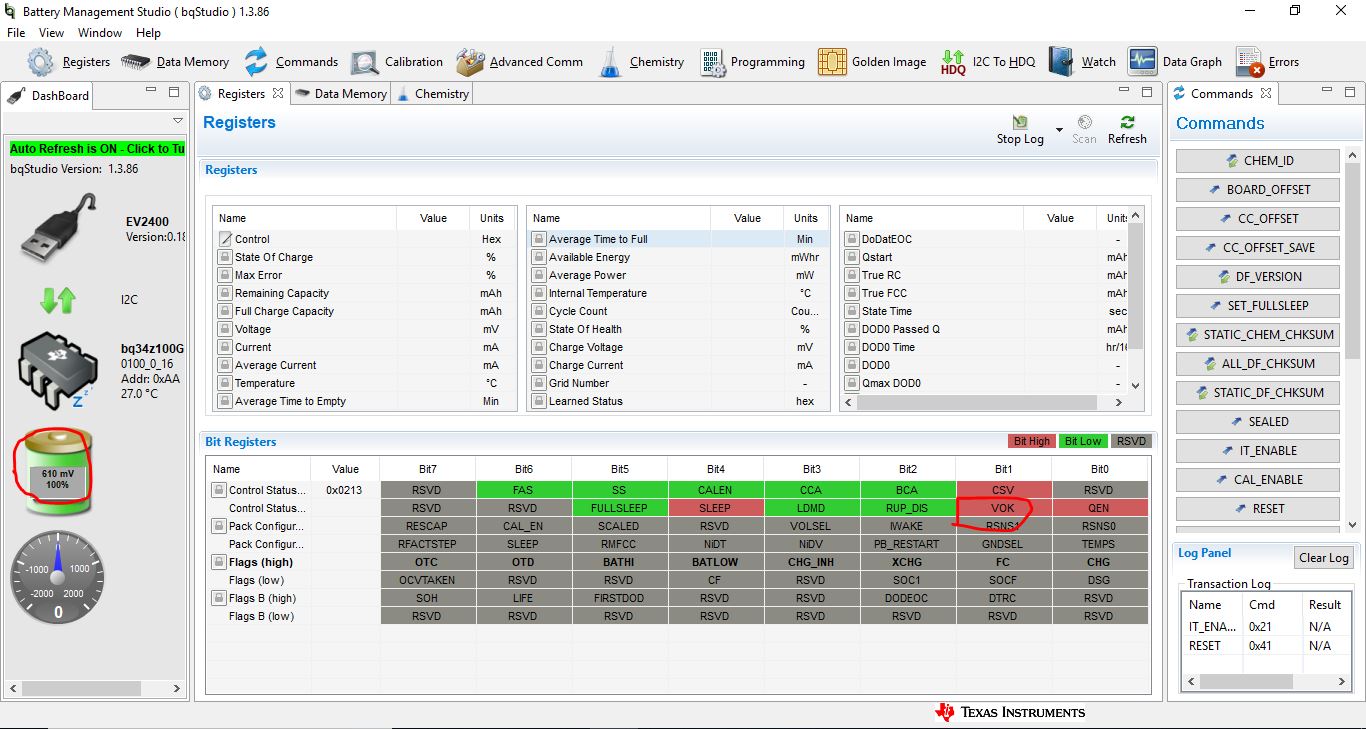Send the STATIC_DF_CHKSUM command
1366x729 pixels.
[1258, 392]
